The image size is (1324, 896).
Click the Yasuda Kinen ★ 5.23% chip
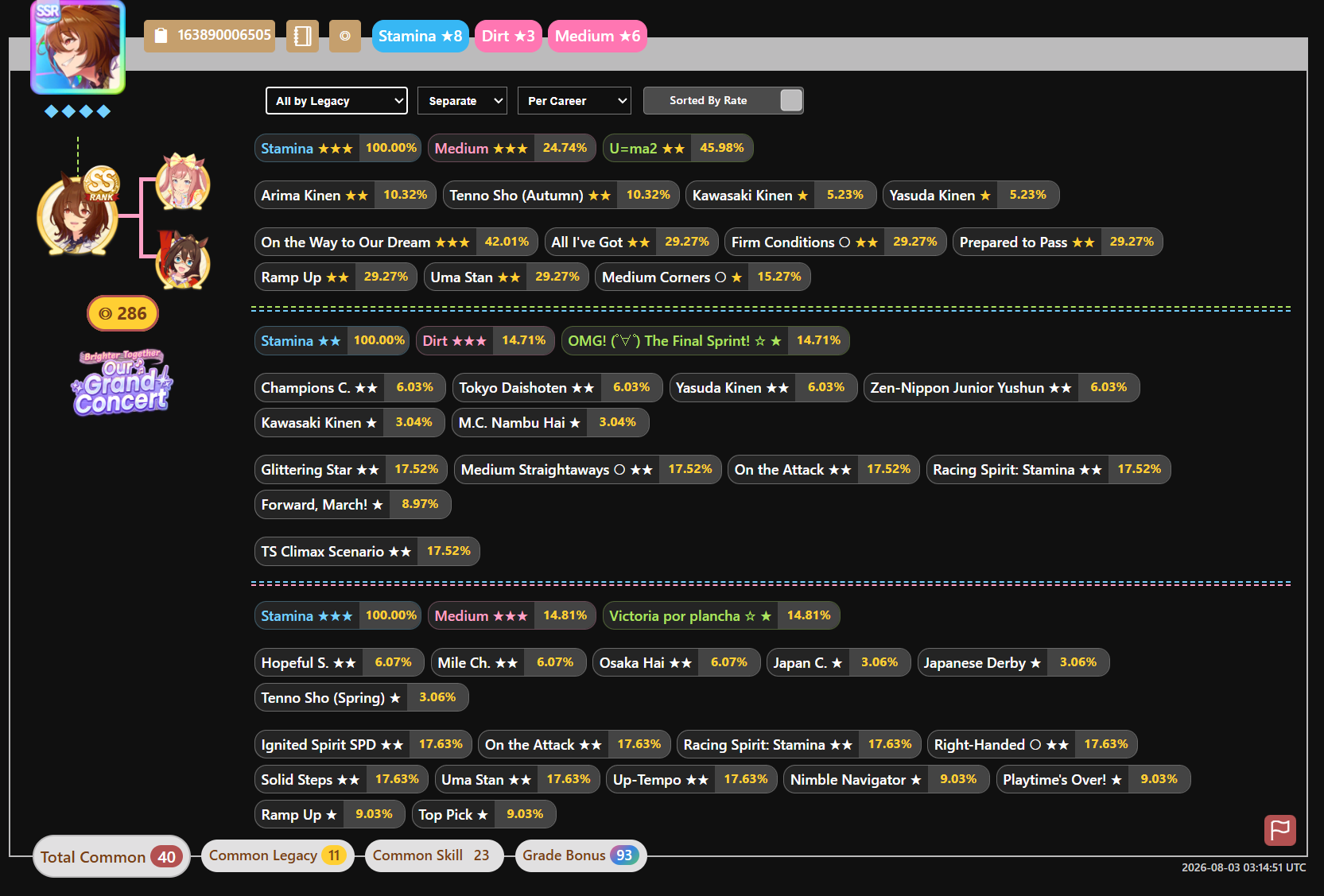971,195
